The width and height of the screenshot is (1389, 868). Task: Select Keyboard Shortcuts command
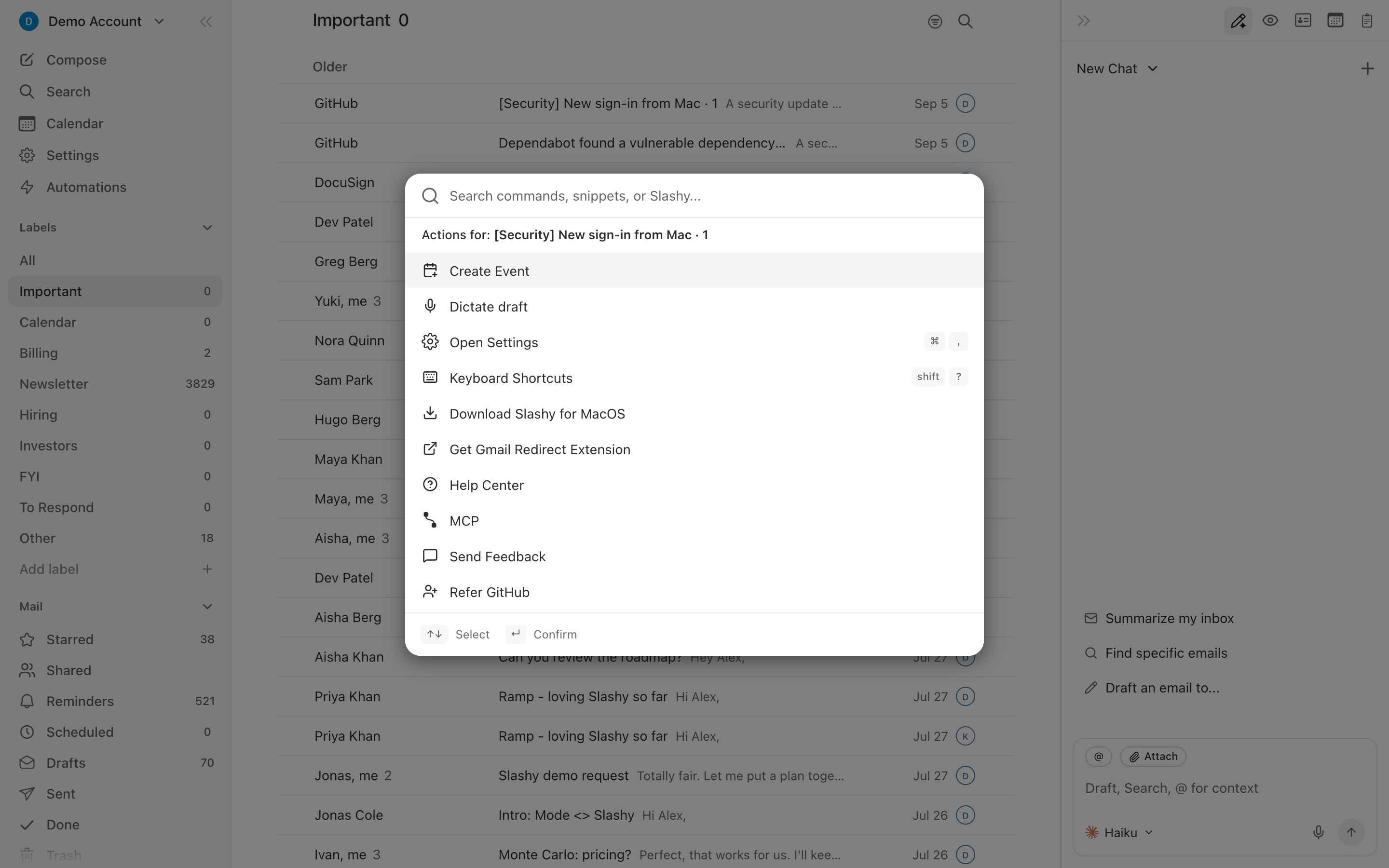(694, 378)
